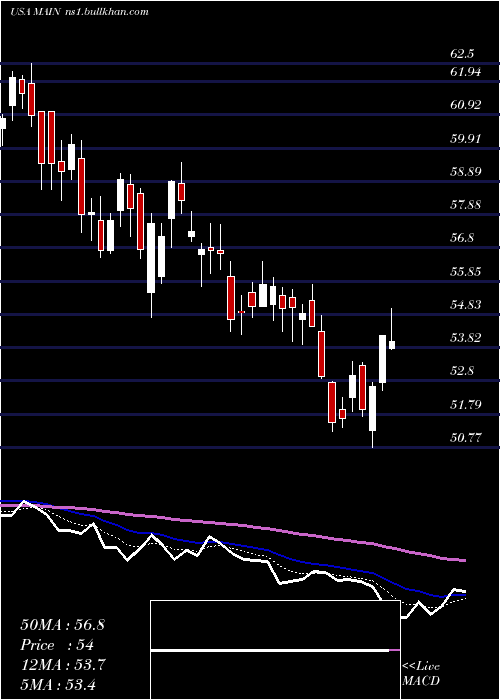Click the 51.79 price axis label
Viewport: 500px width, 700px height.
(466, 404)
